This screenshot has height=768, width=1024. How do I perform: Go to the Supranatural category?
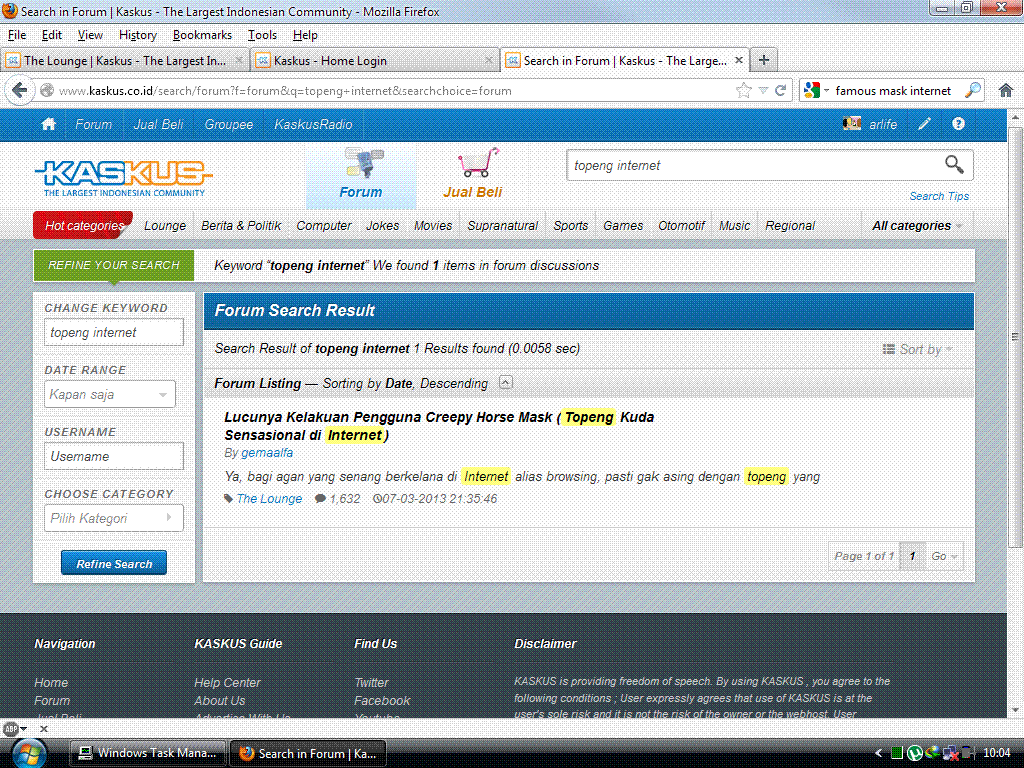coord(502,226)
